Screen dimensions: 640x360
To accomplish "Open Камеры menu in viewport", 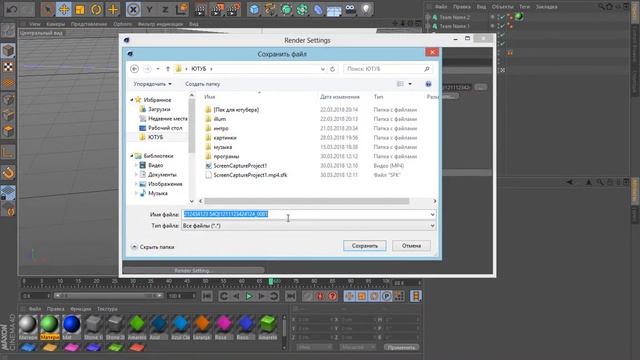I will 56,24.
